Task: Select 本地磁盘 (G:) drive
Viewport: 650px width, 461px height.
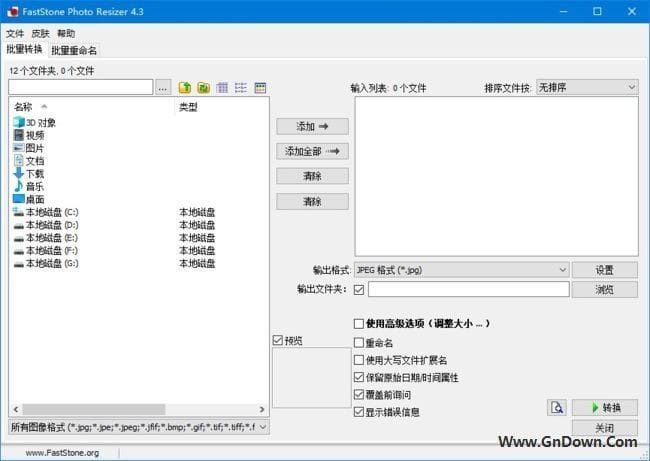Action: pos(46,263)
